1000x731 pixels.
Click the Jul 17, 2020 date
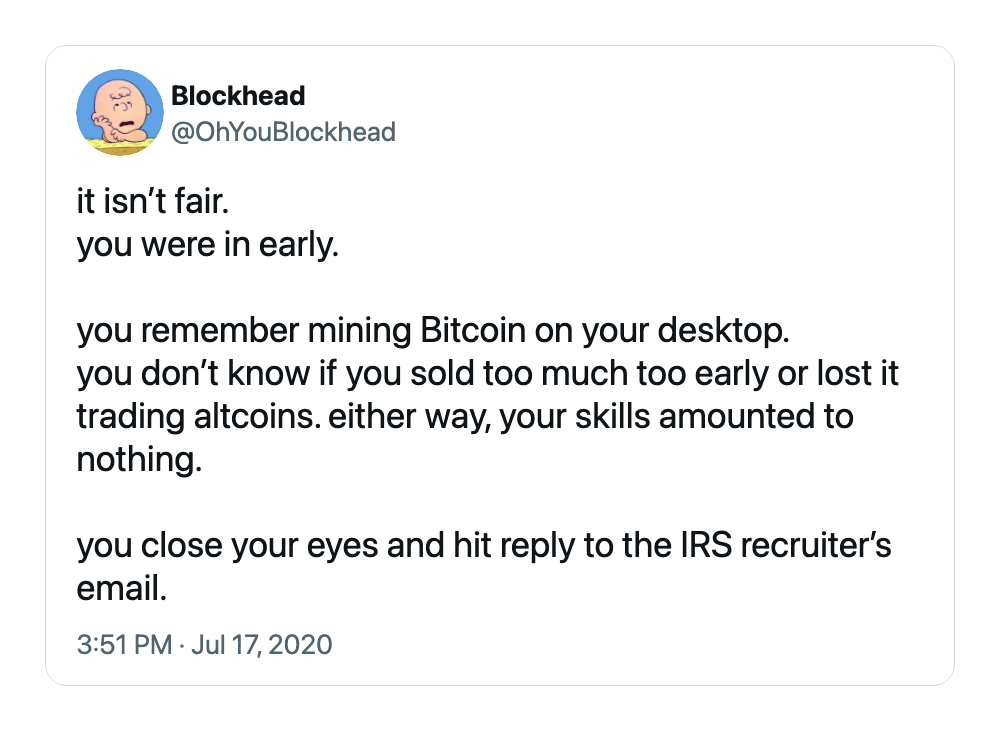(x=261, y=644)
